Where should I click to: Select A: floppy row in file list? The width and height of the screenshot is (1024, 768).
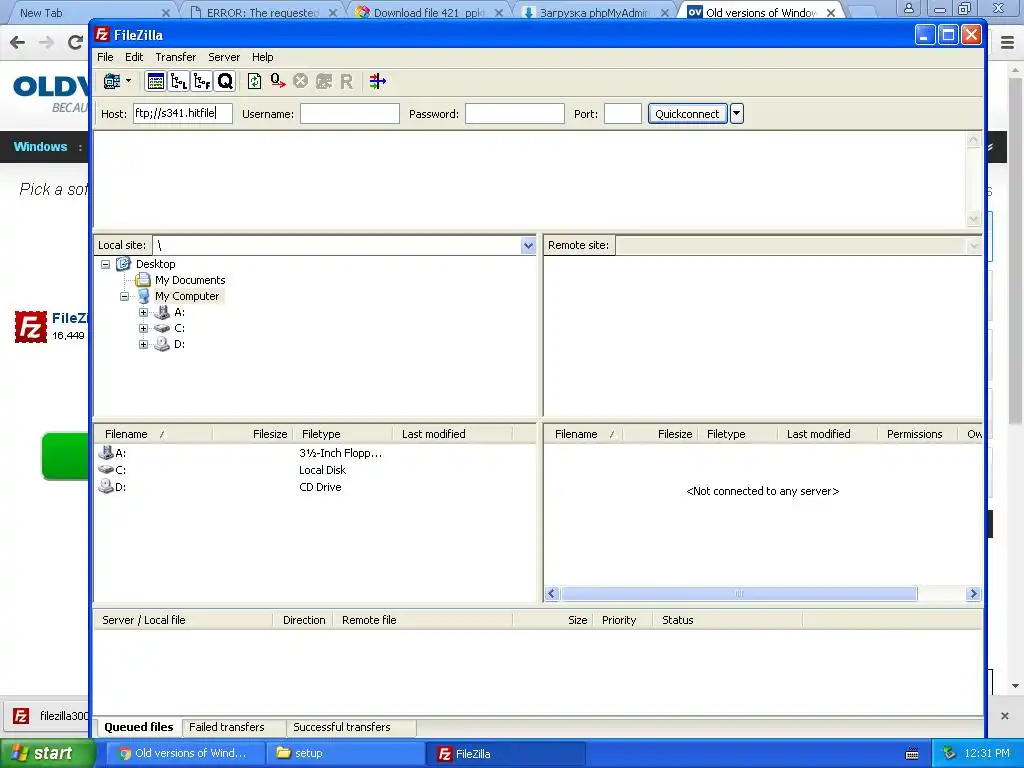click(x=315, y=453)
